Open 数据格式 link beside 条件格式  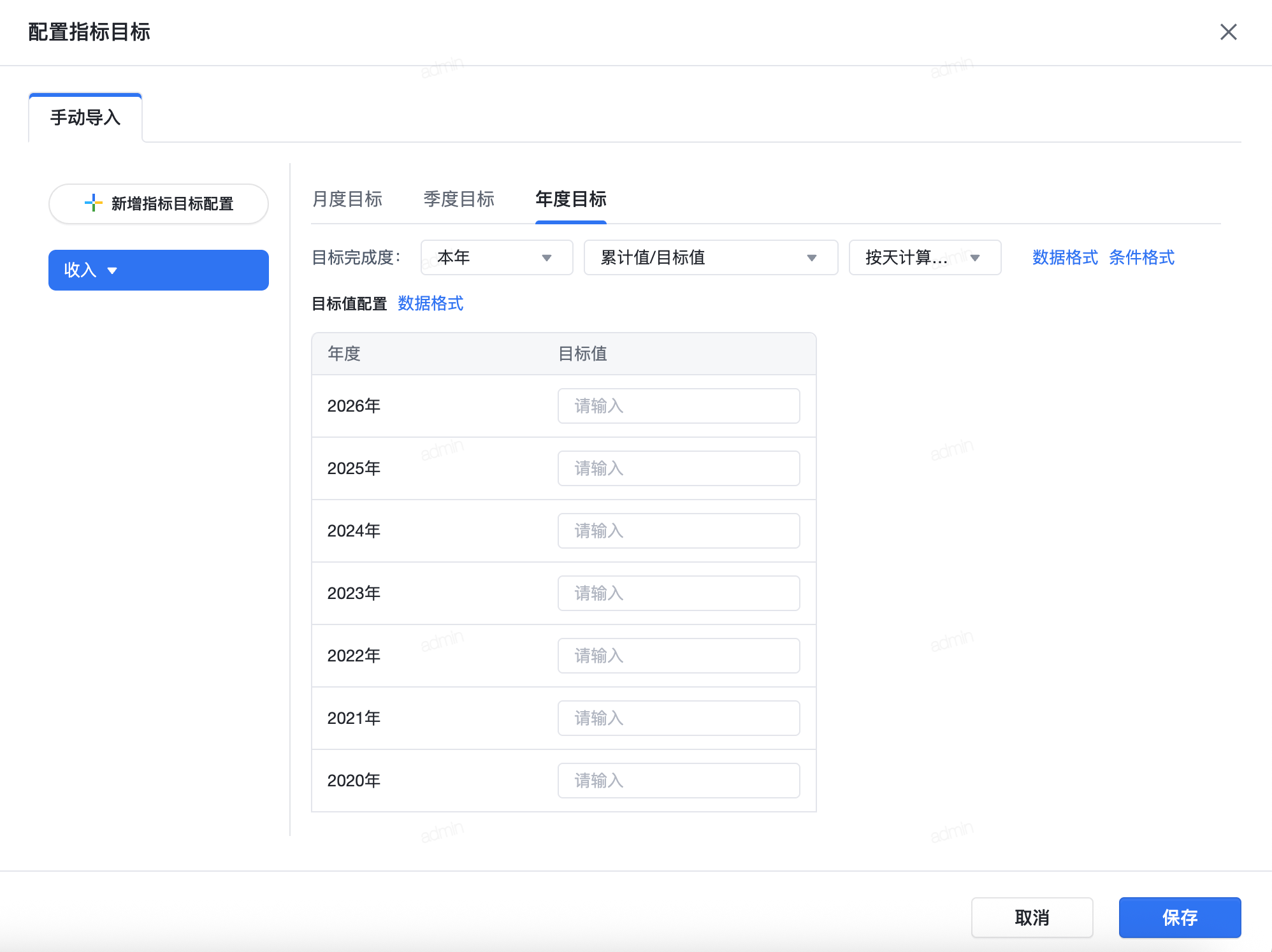point(1065,257)
